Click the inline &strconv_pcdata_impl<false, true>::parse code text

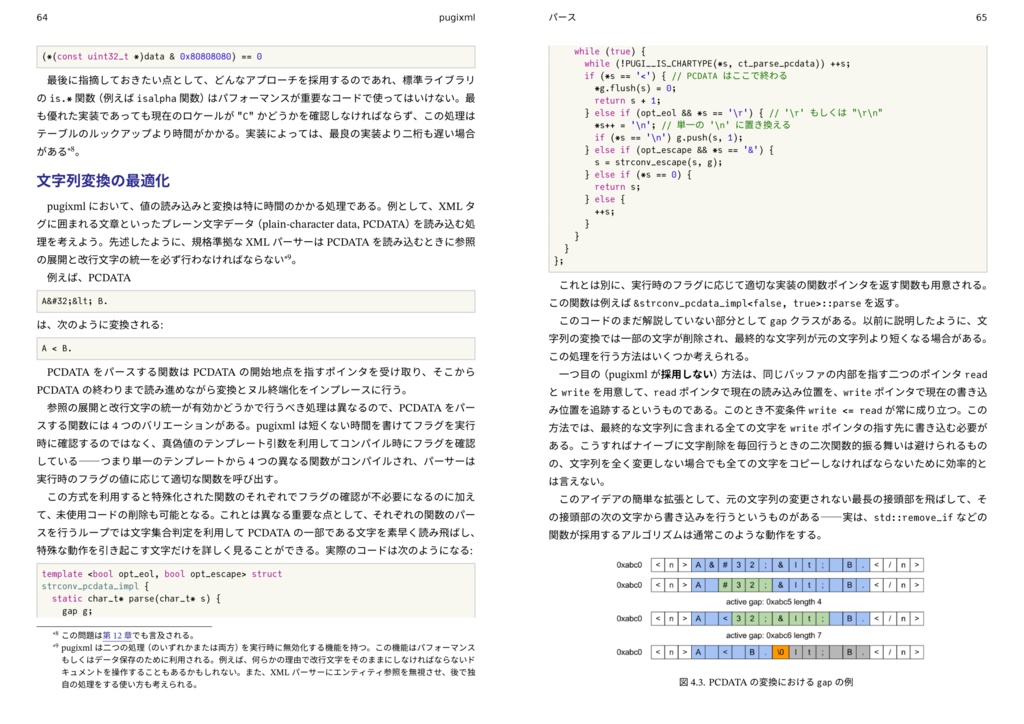pyautogui.click(x=747, y=303)
